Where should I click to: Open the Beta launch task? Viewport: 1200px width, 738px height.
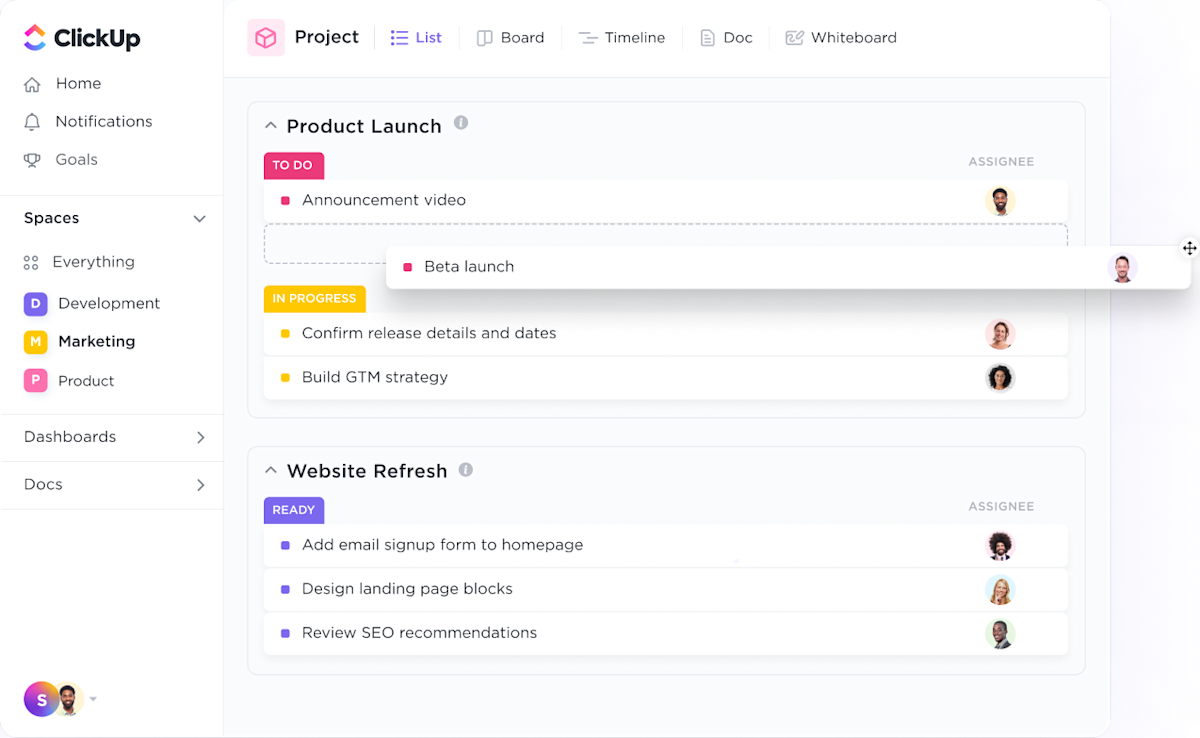pyautogui.click(x=469, y=266)
